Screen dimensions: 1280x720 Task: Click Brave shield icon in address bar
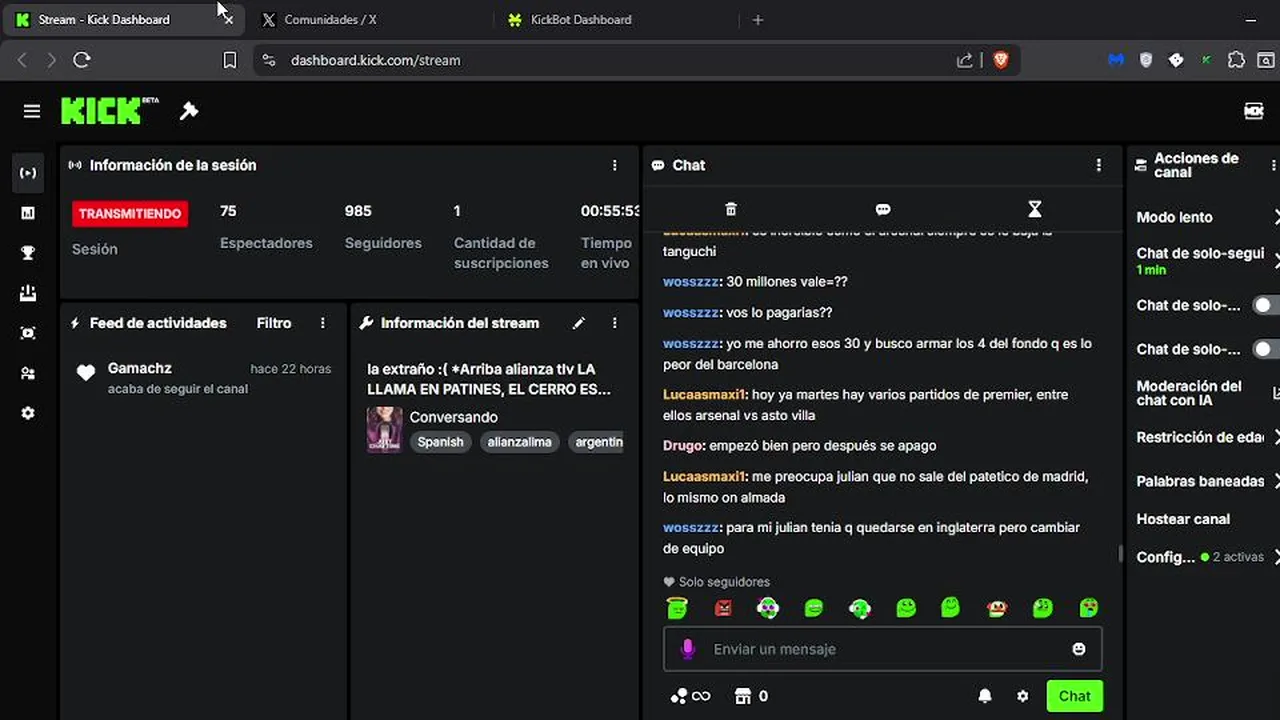pos(1001,60)
